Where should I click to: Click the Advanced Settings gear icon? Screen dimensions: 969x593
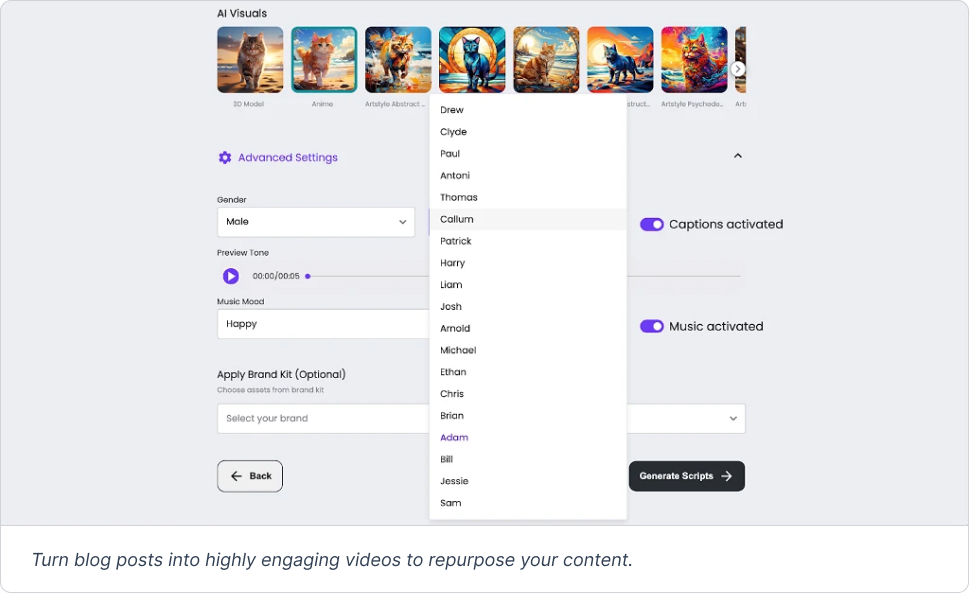coord(225,157)
